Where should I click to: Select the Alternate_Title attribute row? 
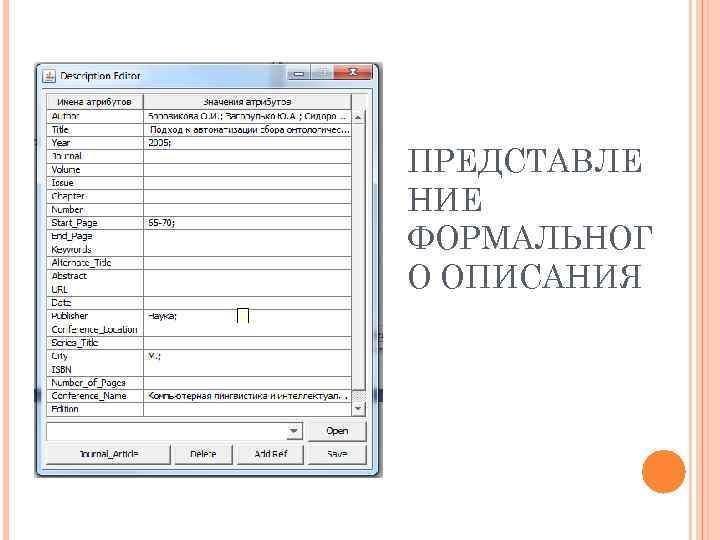[x=199, y=263]
